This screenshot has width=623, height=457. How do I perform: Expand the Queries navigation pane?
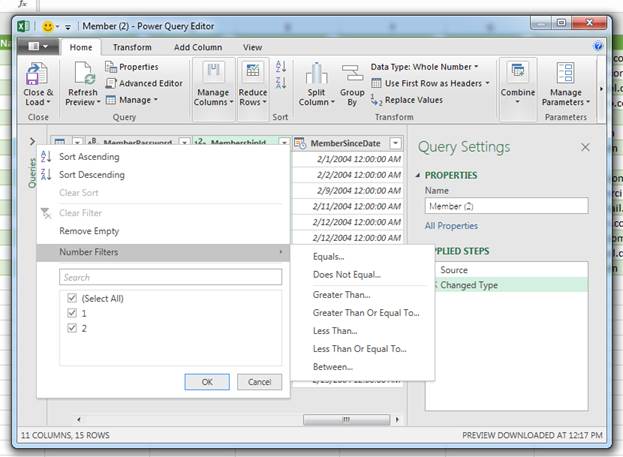coord(32,141)
